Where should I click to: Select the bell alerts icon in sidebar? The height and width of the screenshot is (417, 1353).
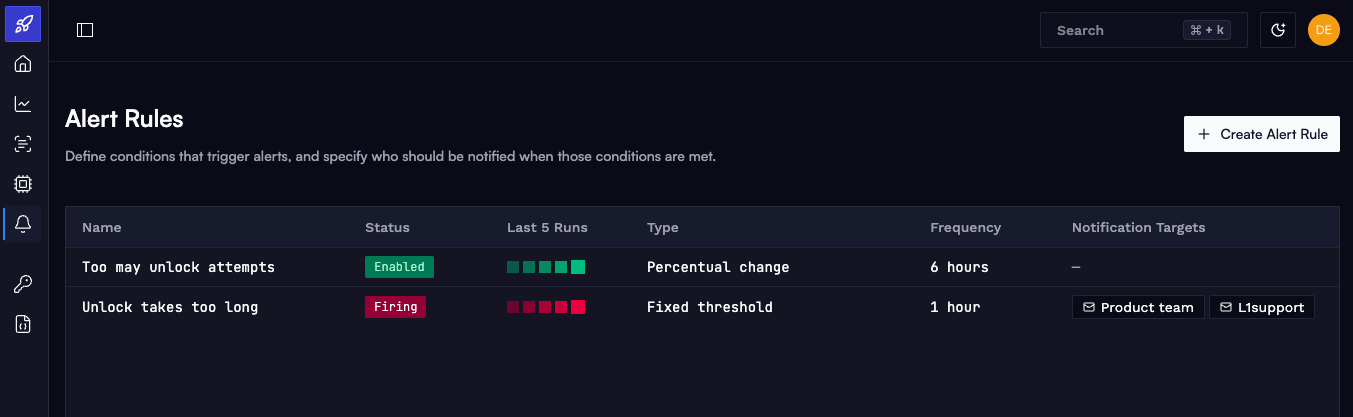[23, 224]
